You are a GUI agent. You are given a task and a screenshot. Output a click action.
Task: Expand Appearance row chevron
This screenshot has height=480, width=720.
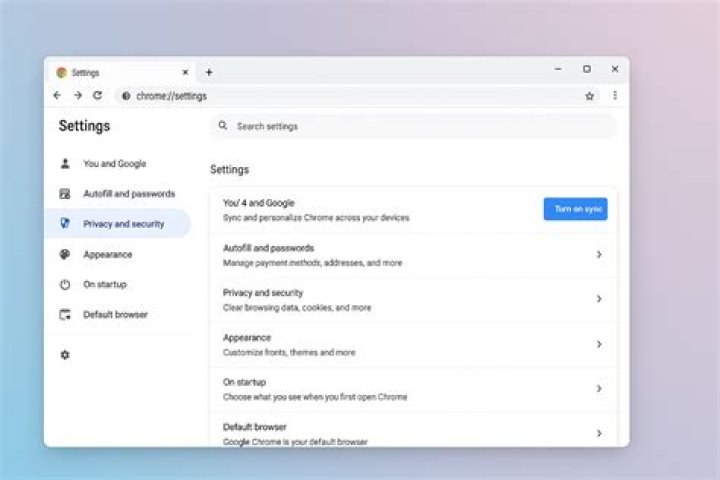point(599,344)
